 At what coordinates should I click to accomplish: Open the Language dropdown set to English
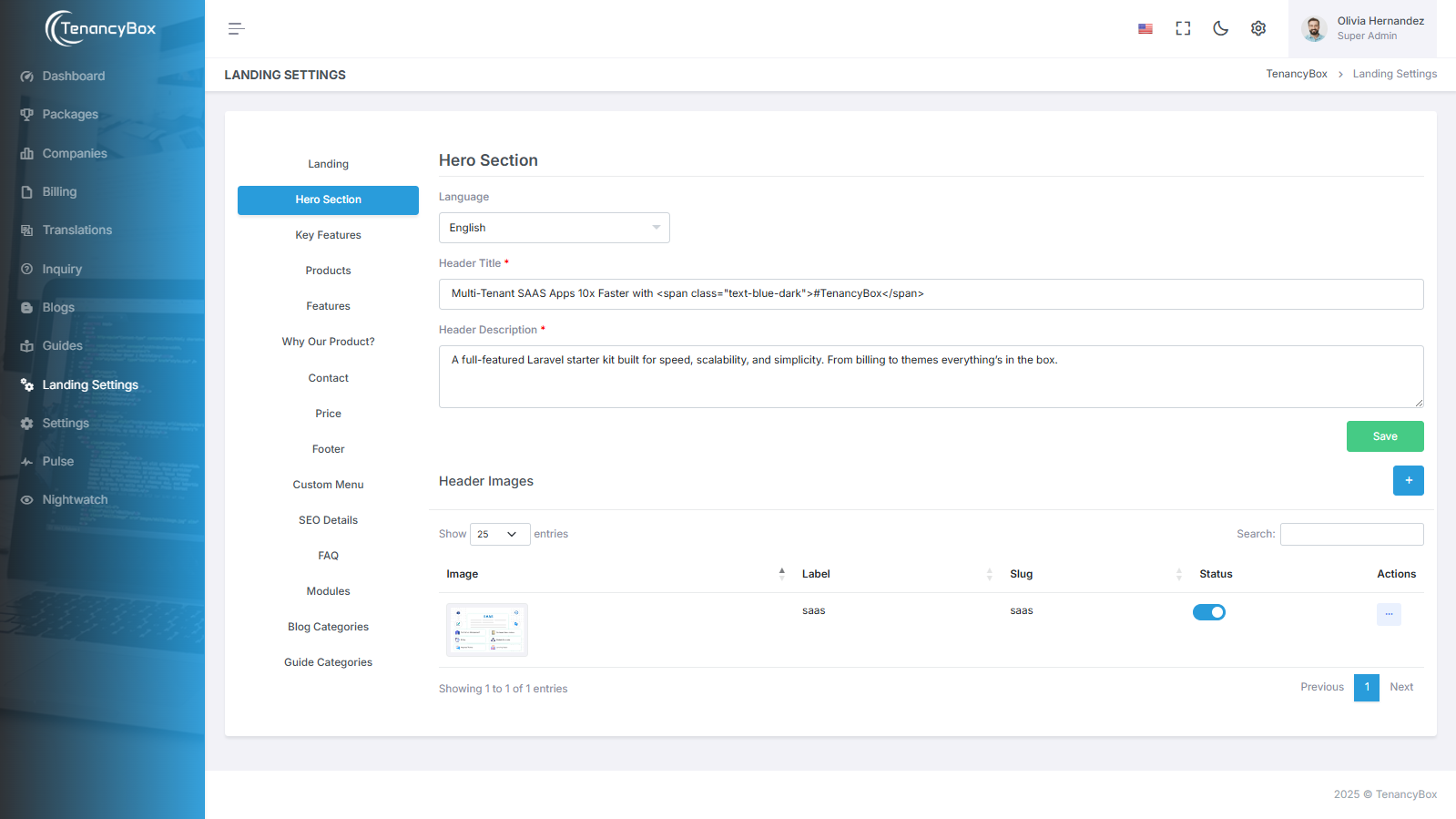point(555,228)
